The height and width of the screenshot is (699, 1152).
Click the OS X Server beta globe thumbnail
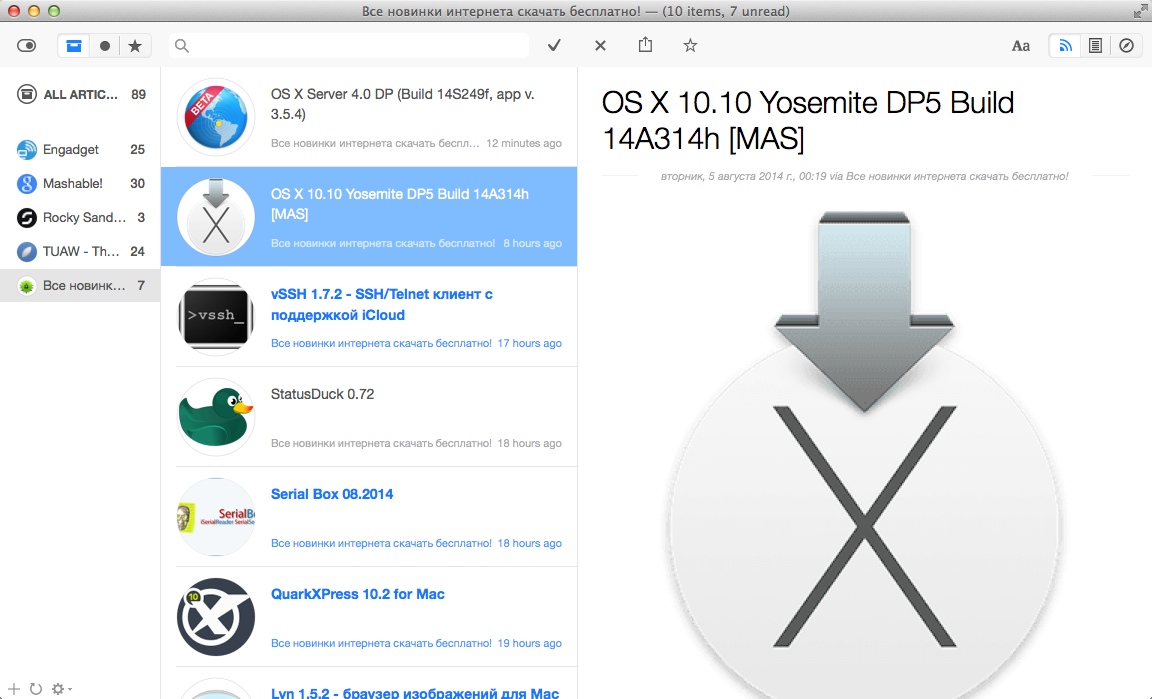point(215,117)
